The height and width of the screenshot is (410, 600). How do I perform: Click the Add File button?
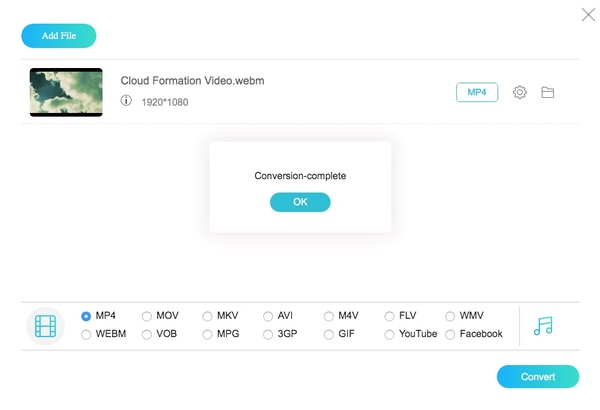pos(58,36)
